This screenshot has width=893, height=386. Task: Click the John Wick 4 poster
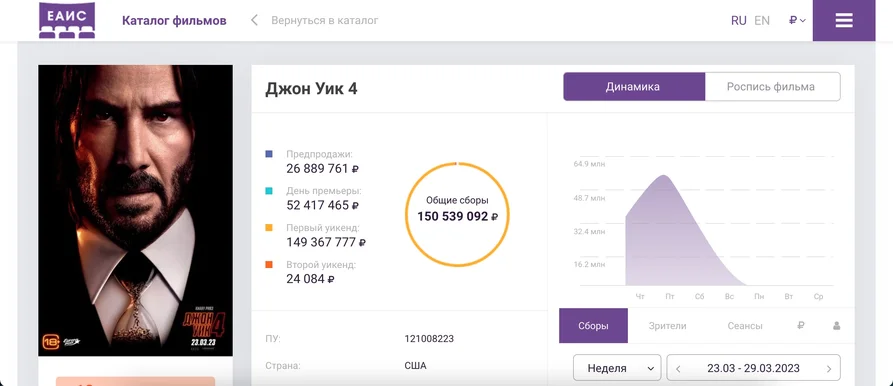[x=136, y=210]
